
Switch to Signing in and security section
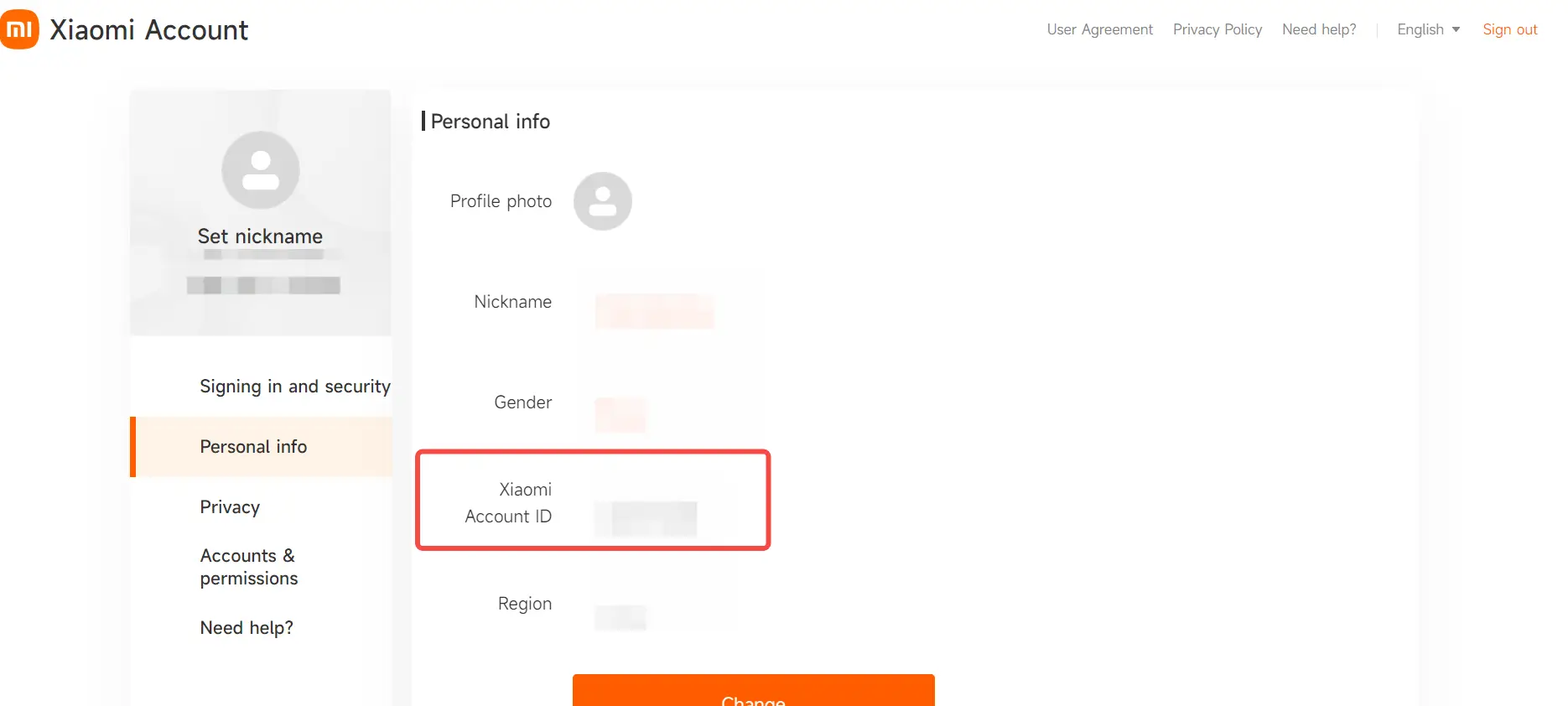(294, 387)
